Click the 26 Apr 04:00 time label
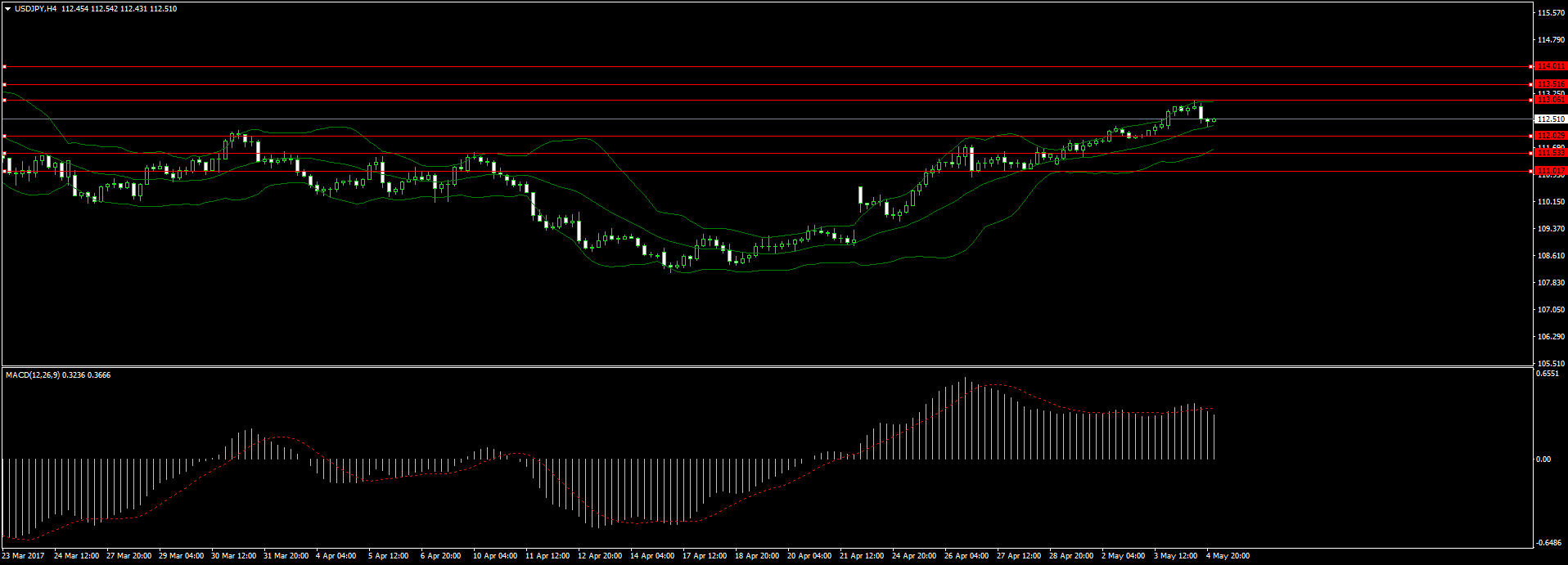Viewport: 1568px width, 565px height. 966,556
